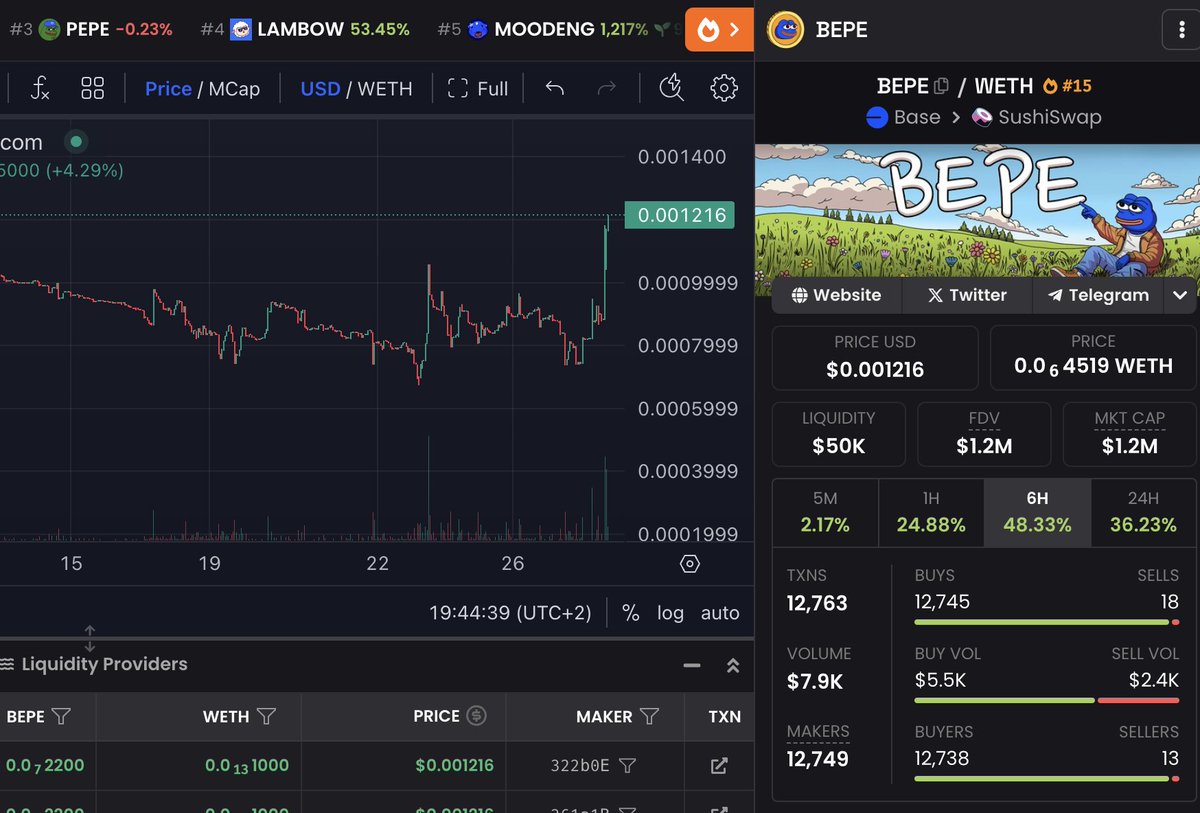The image size is (1200, 813).
Task: Open the fx indicators tool
Action: [40, 88]
